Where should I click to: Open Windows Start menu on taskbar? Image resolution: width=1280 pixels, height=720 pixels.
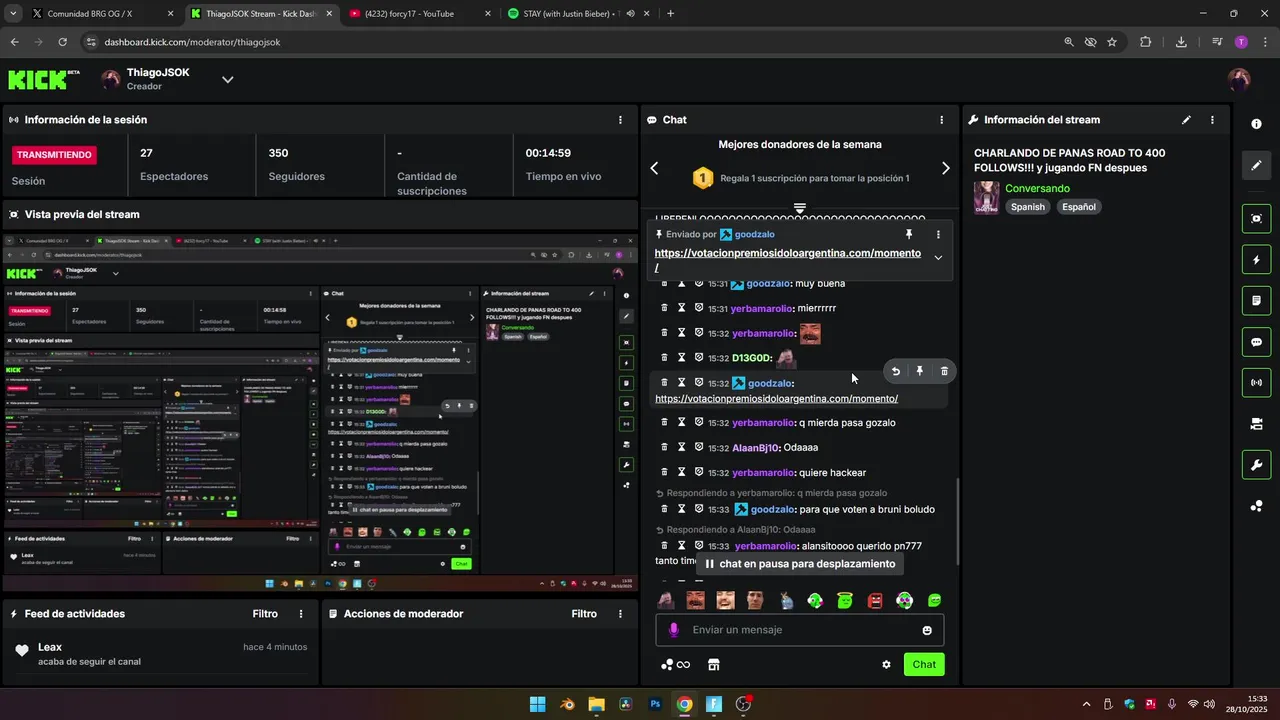537,704
